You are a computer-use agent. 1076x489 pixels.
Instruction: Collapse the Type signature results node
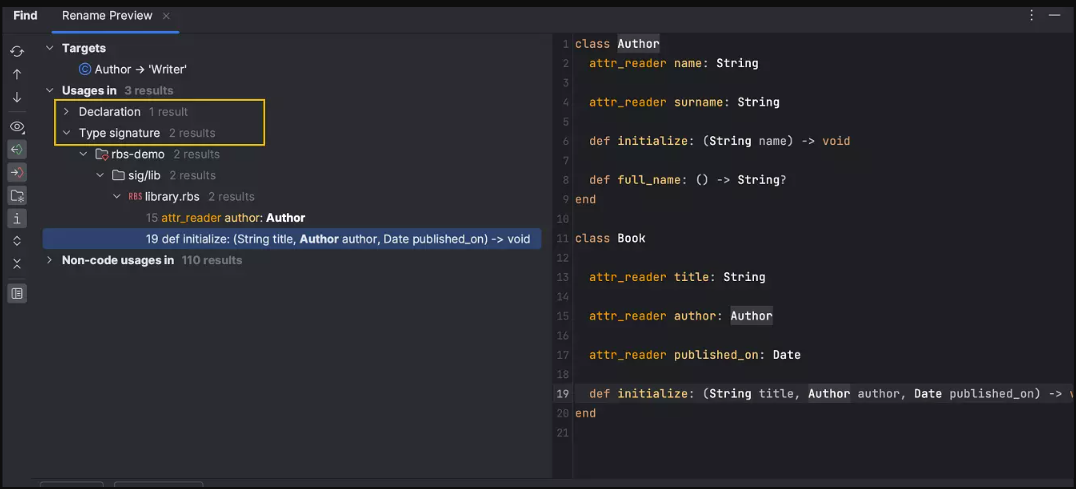[66, 133]
